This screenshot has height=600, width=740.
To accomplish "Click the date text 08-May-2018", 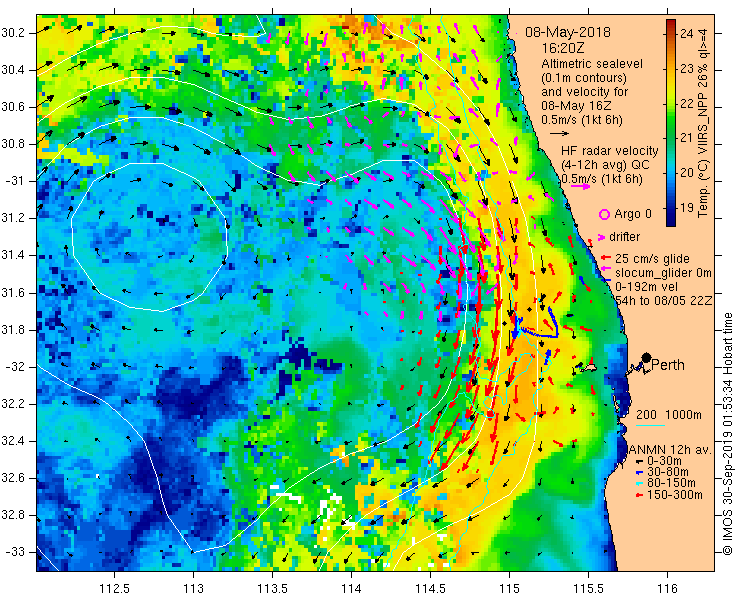I will 568,32.
